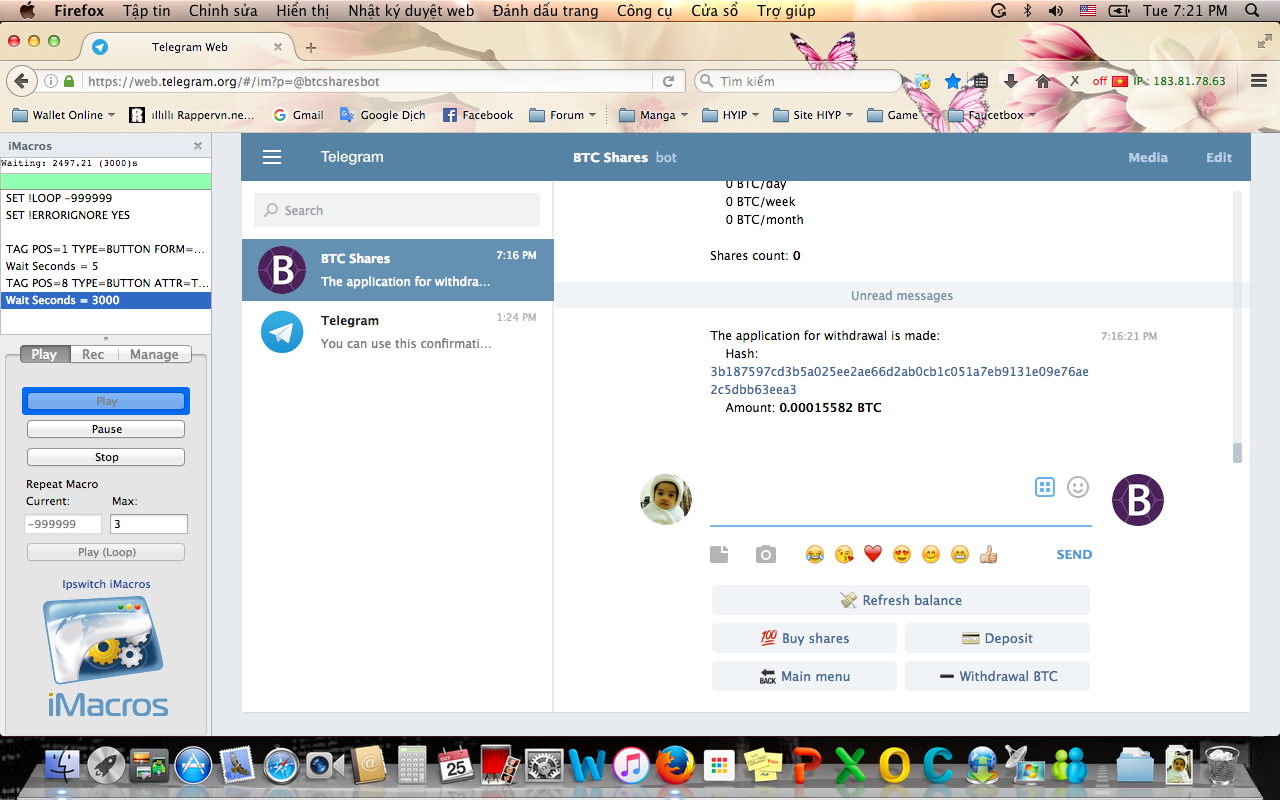This screenshot has width=1280, height=800.
Task: Open the App Store from the dock
Action: tap(193, 766)
